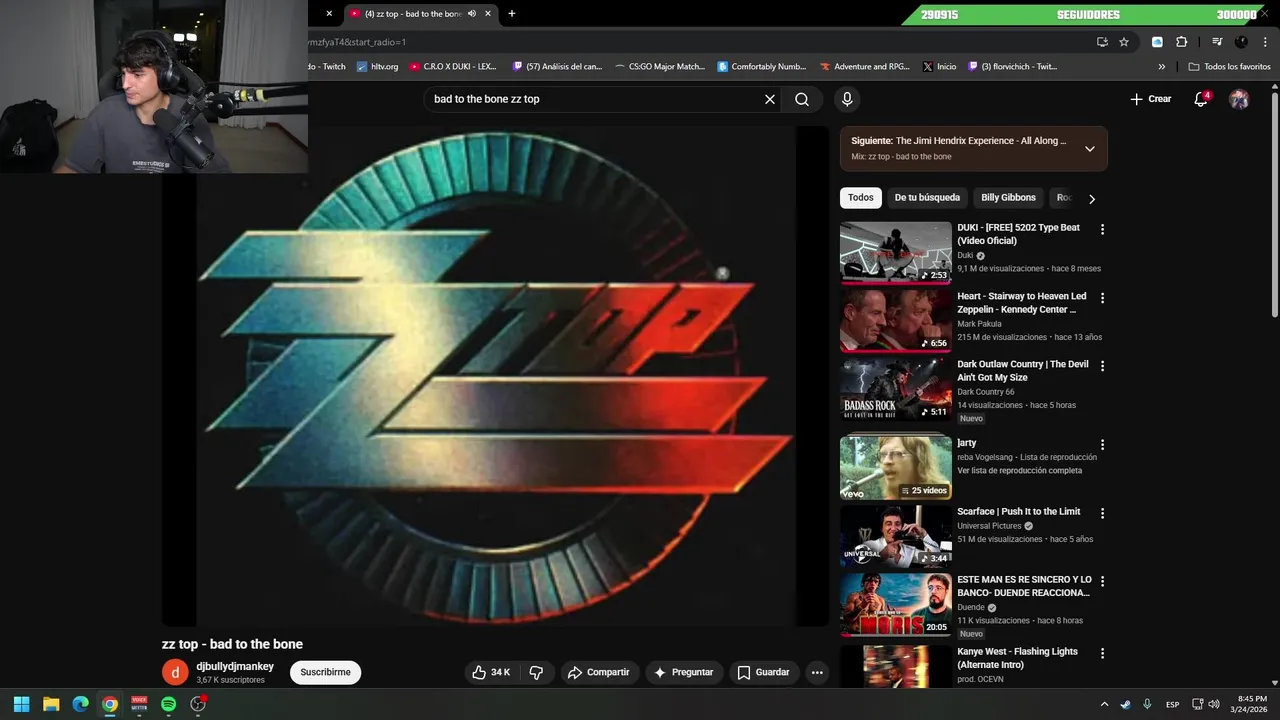Click the install/cast icon in the address bar

(1102, 42)
